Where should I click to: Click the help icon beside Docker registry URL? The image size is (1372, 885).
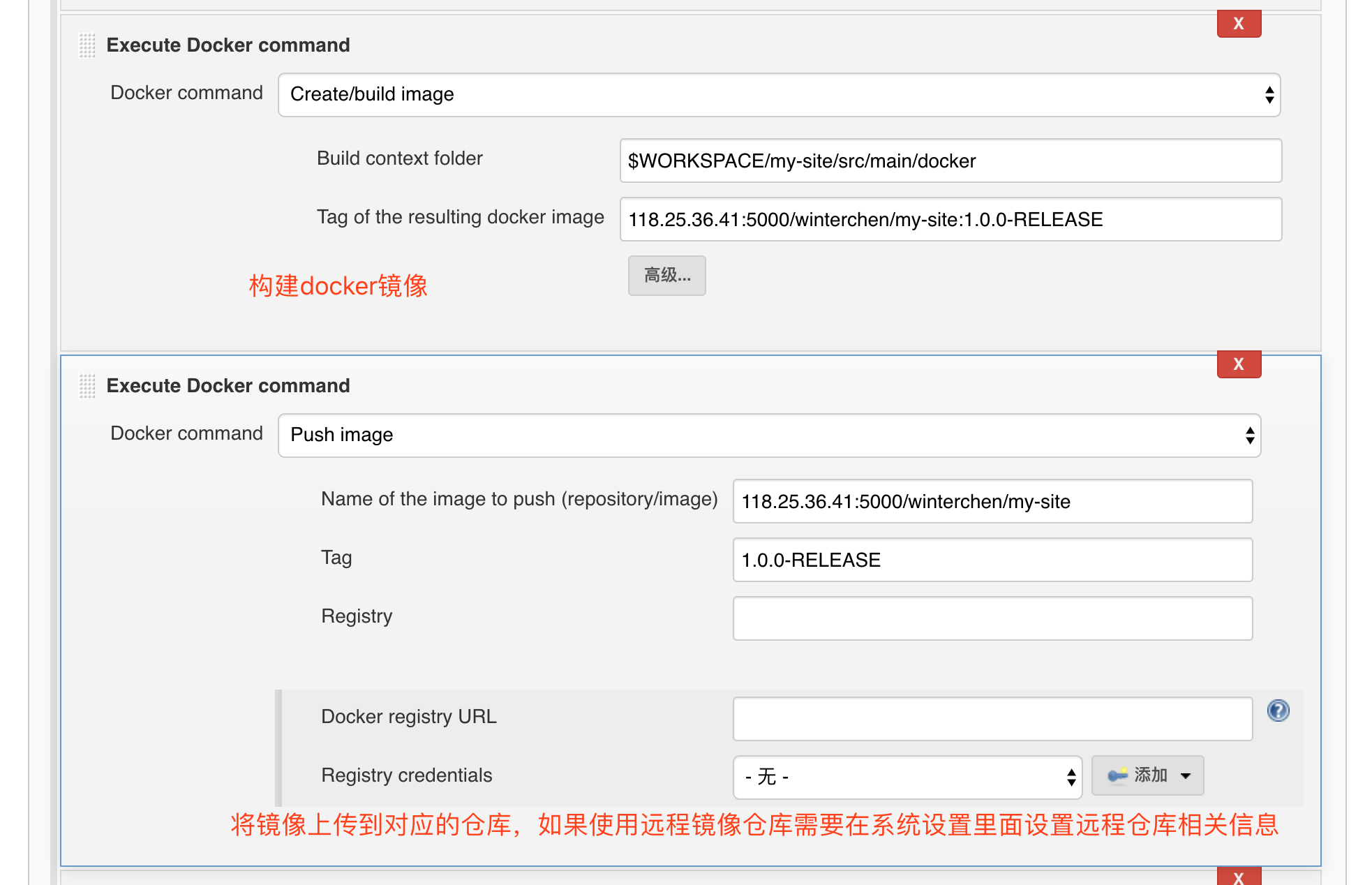[1278, 711]
